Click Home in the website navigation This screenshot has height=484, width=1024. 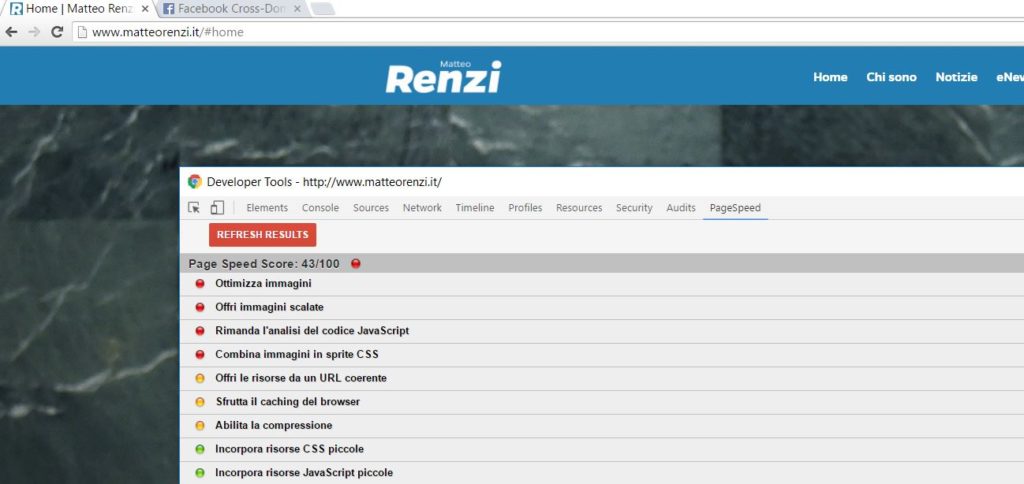coord(830,77)
